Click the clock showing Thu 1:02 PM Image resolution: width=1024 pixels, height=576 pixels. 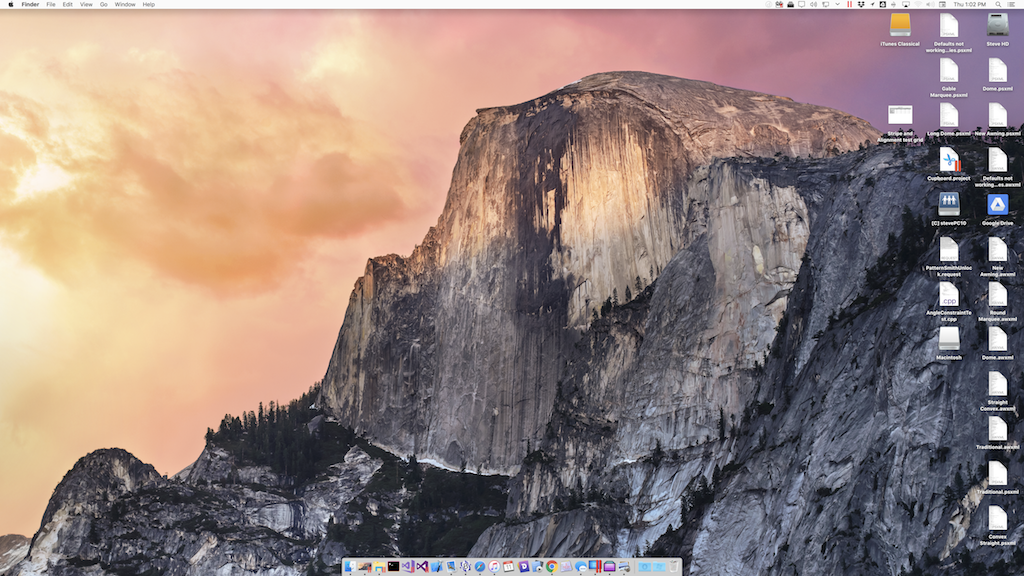(x=968, y=5)
